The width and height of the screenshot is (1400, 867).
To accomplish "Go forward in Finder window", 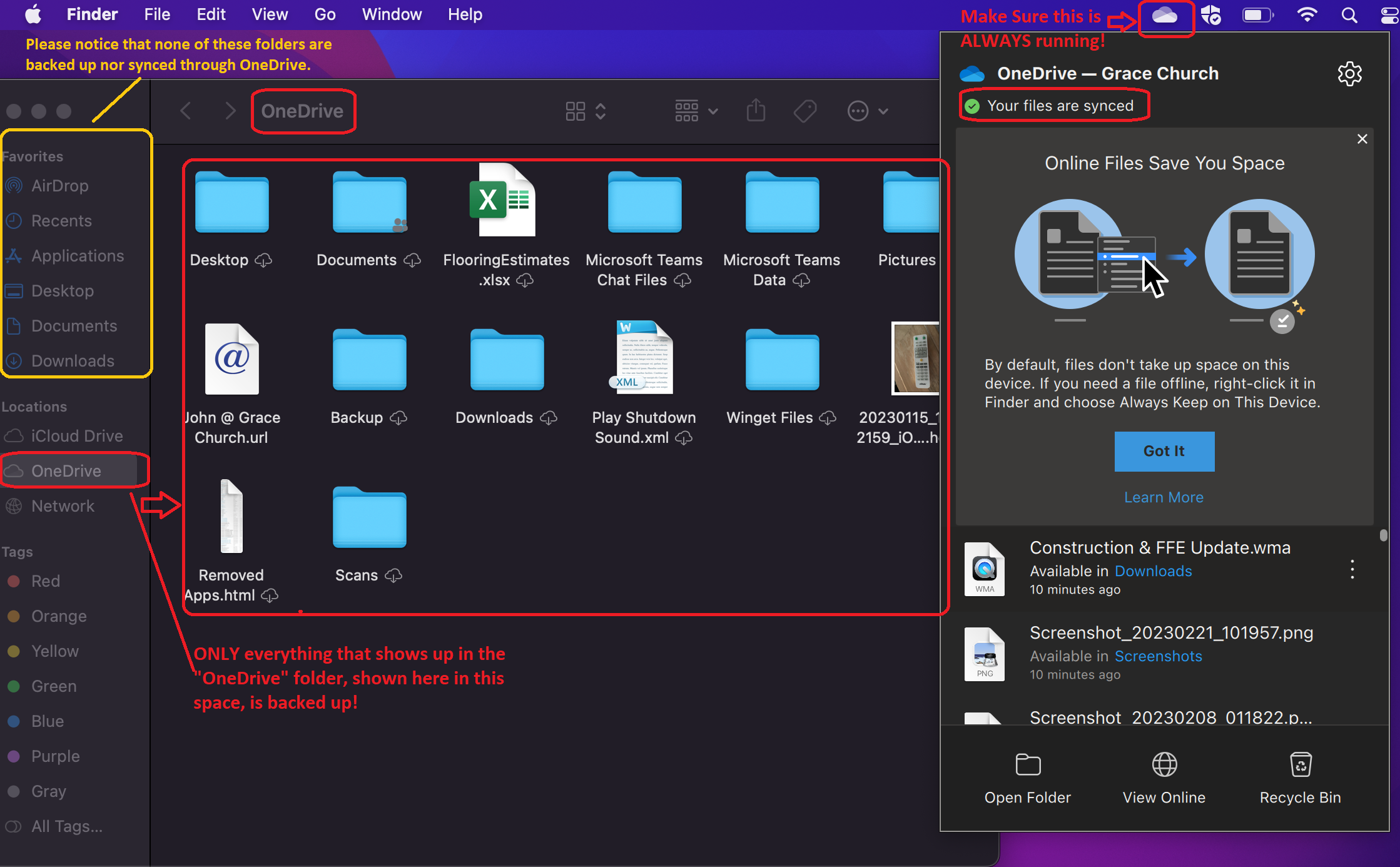I will click(x=230, y=111).
